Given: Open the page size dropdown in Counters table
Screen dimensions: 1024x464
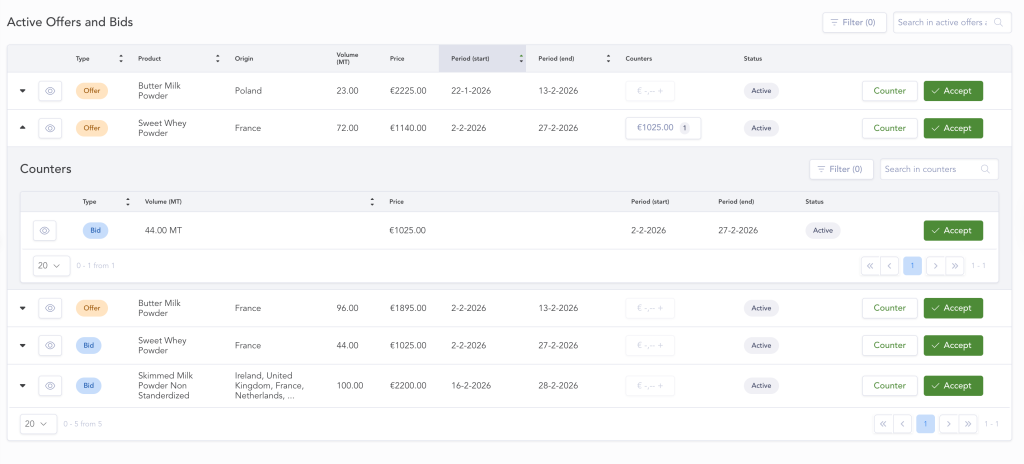Looking at the screenshot, I should click(52, 266).
